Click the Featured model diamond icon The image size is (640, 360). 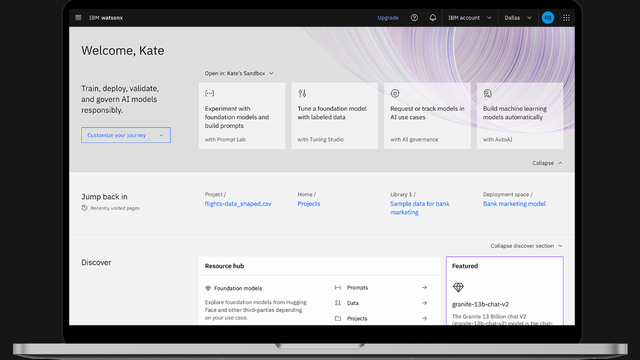coord(458,287)
